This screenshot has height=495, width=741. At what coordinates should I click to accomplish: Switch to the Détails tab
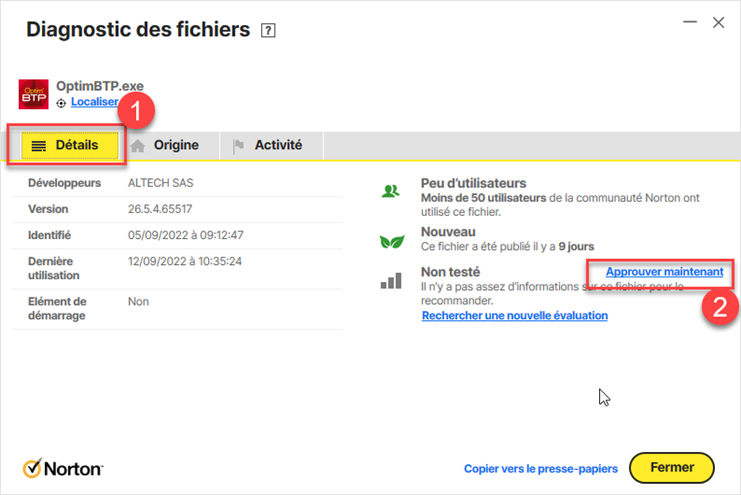[66, 146]
